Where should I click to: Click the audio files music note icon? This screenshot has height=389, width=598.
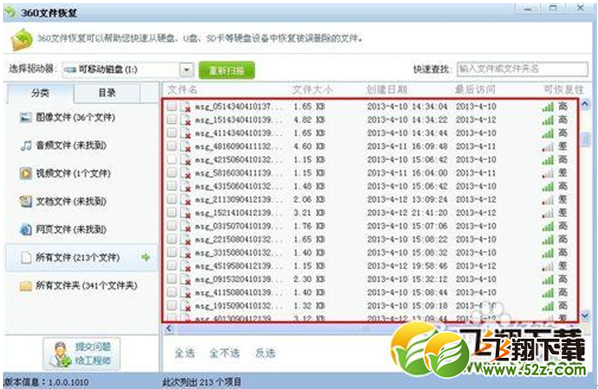pyautogui.click(x=26, y=145)
